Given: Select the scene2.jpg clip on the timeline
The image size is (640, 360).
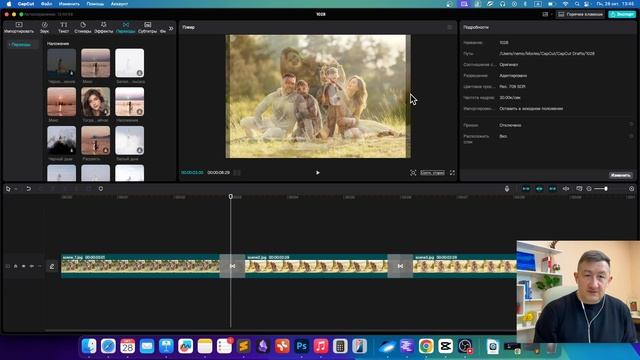Looking at the screenshot, I should 316,266.
